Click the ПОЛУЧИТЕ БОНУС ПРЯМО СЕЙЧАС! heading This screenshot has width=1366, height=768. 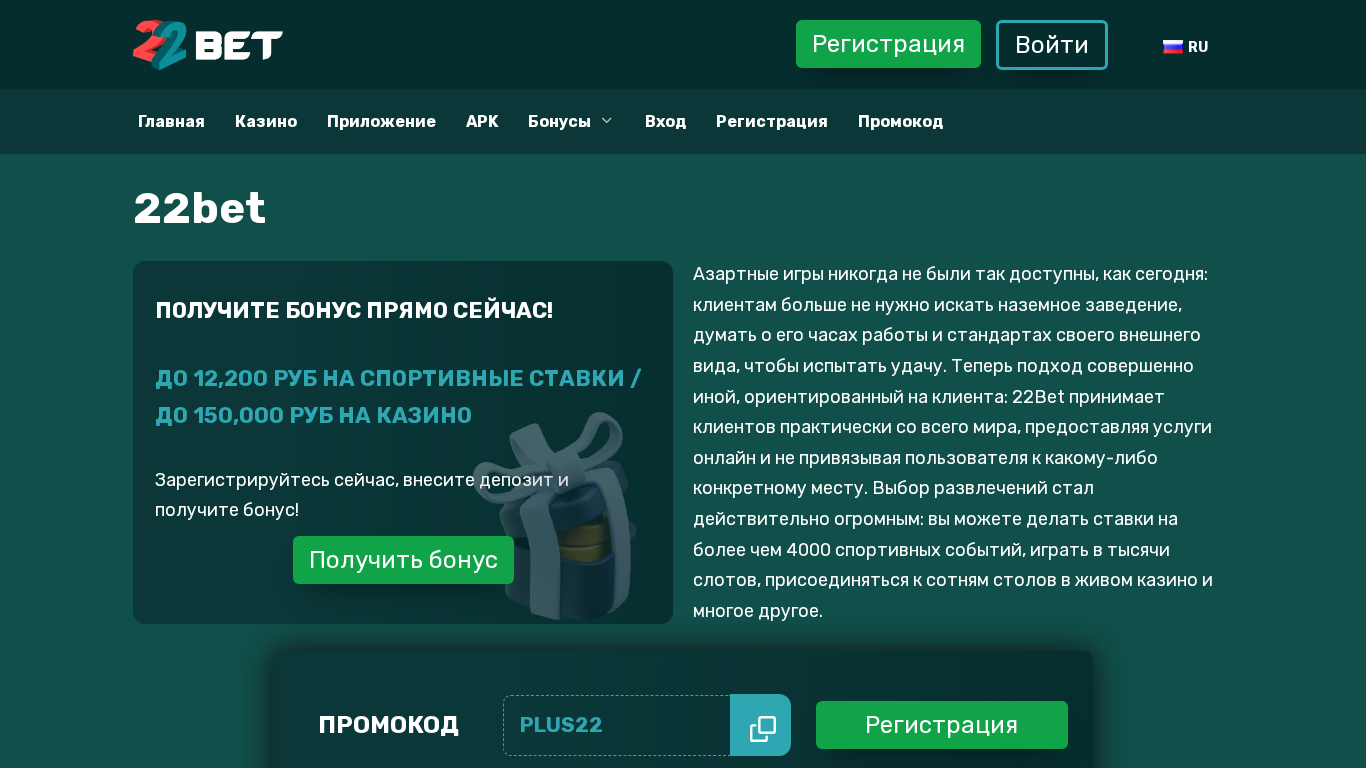[x=354, y=310]
